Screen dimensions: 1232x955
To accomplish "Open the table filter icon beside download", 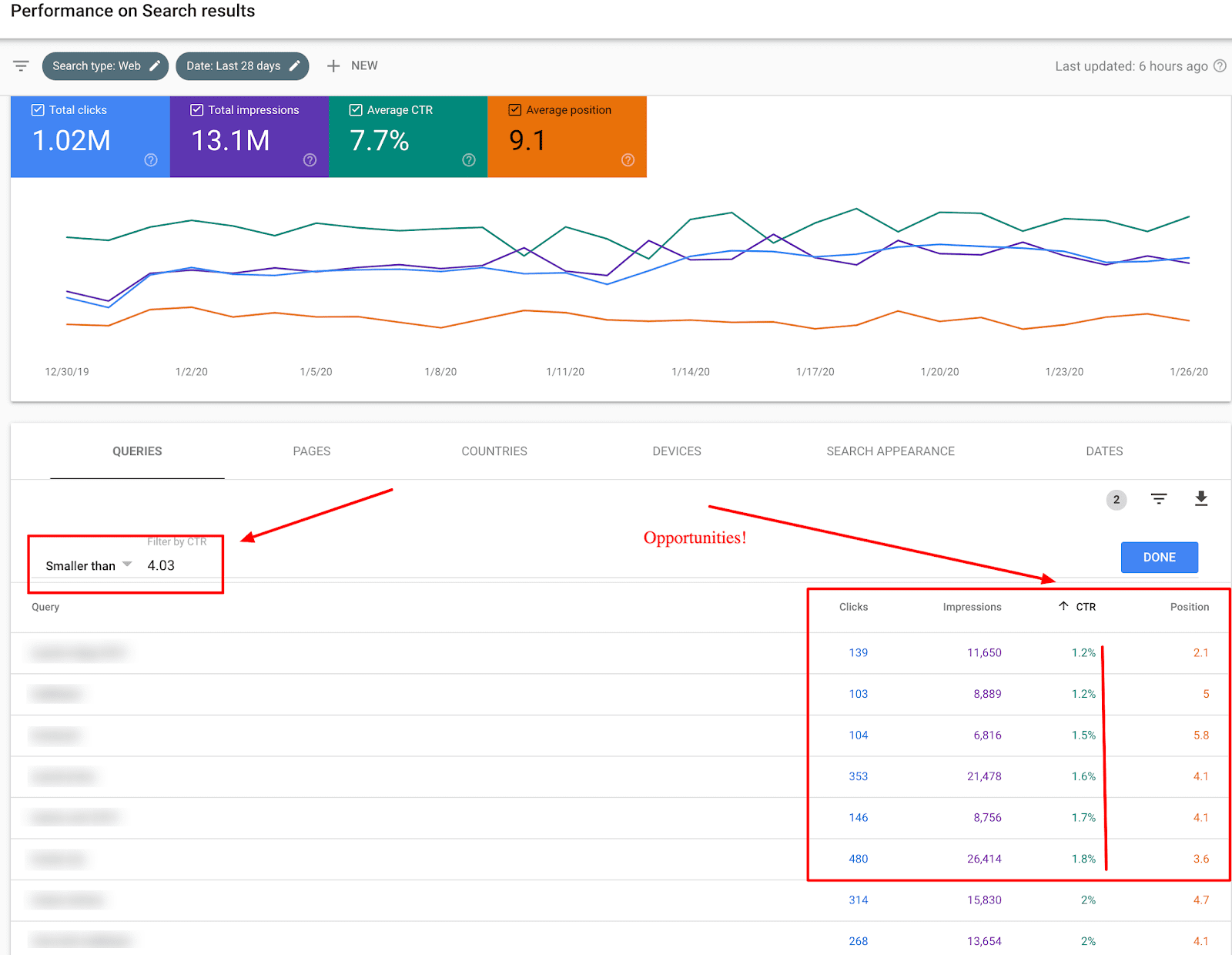I will point(1159,499).
